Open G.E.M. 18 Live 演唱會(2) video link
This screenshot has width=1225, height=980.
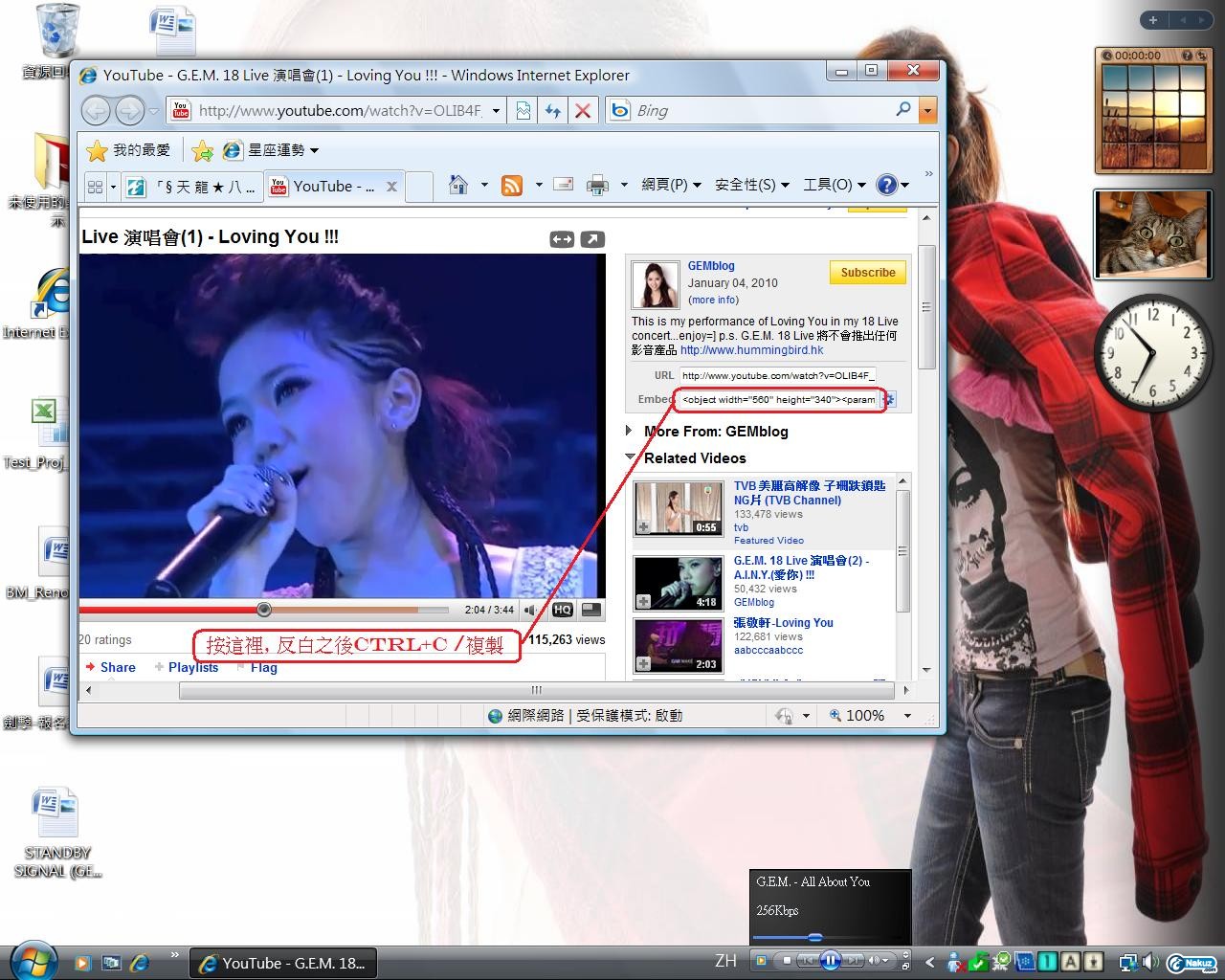pyautogui.click(x=802, y=568)
